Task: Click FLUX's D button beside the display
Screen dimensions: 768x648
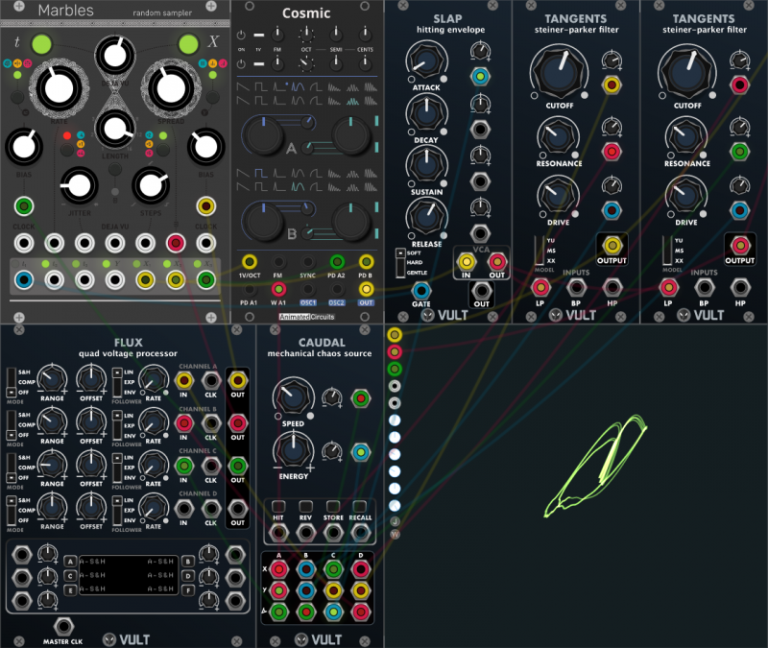Action: 188,576
